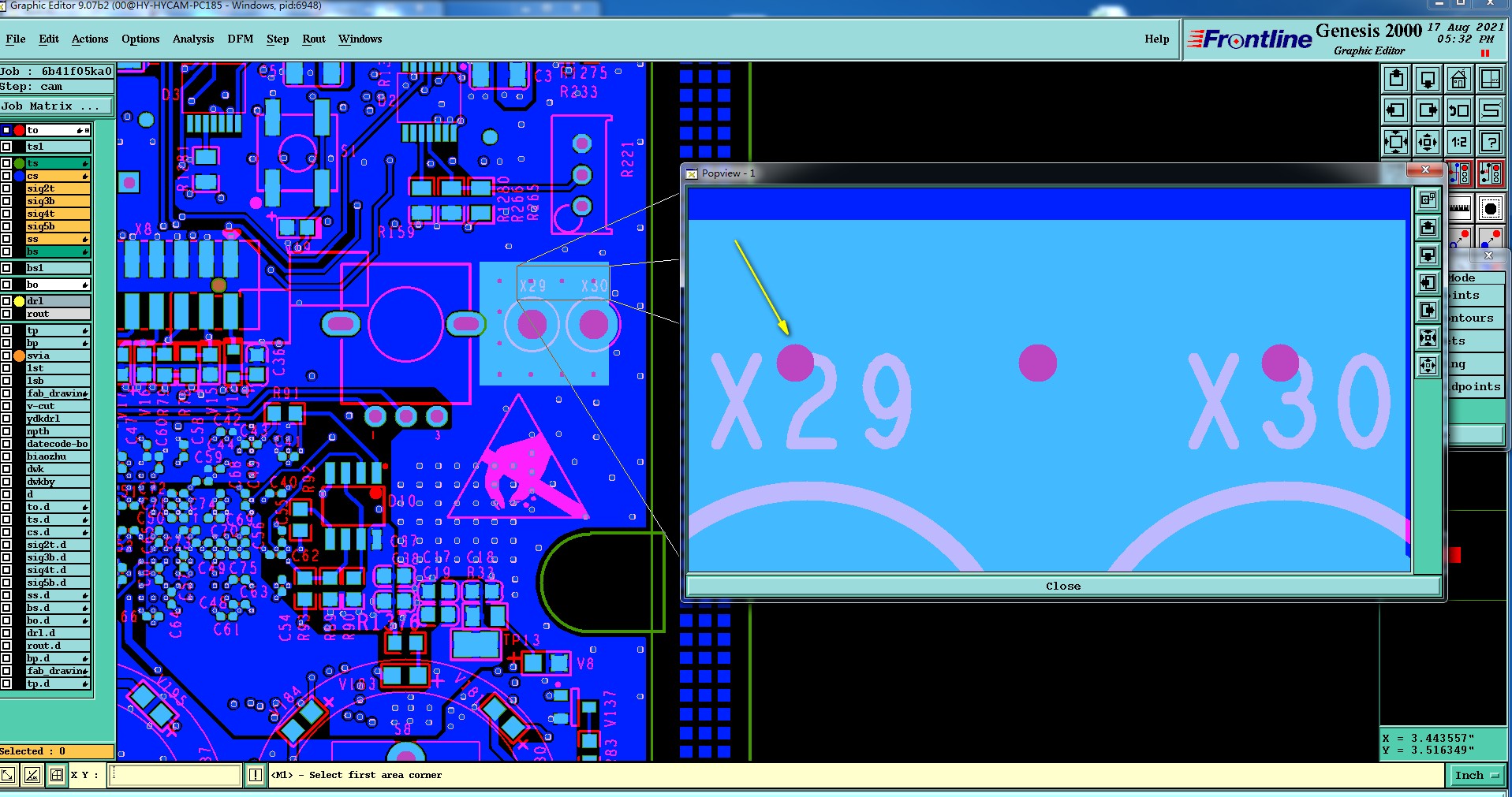This screenshot has height=797, width=1512.
Task: Click the zoom out icon with outward arrows
Action: coord(1428,142)
